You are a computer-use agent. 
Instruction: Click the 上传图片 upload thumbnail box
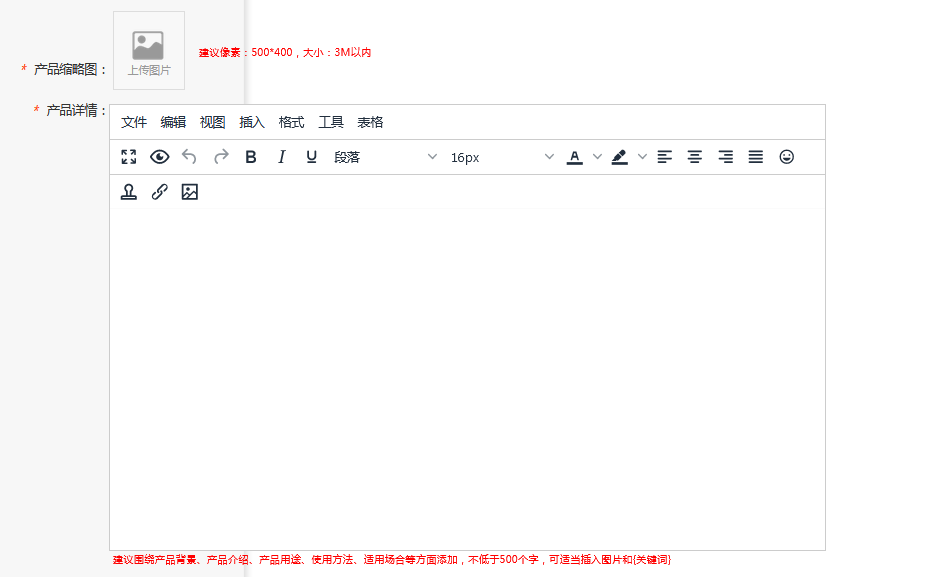tap(149, 50)
